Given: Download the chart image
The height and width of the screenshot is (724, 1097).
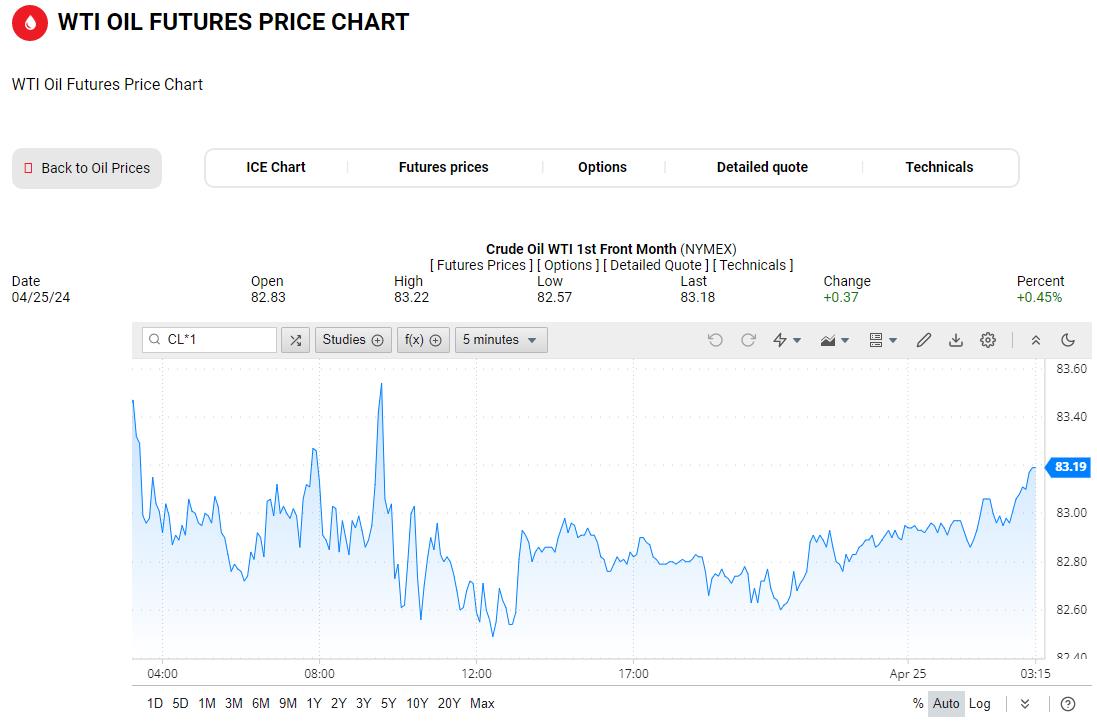Looking at the screenshot, I should pyautogui.click(x=956, y=340).
